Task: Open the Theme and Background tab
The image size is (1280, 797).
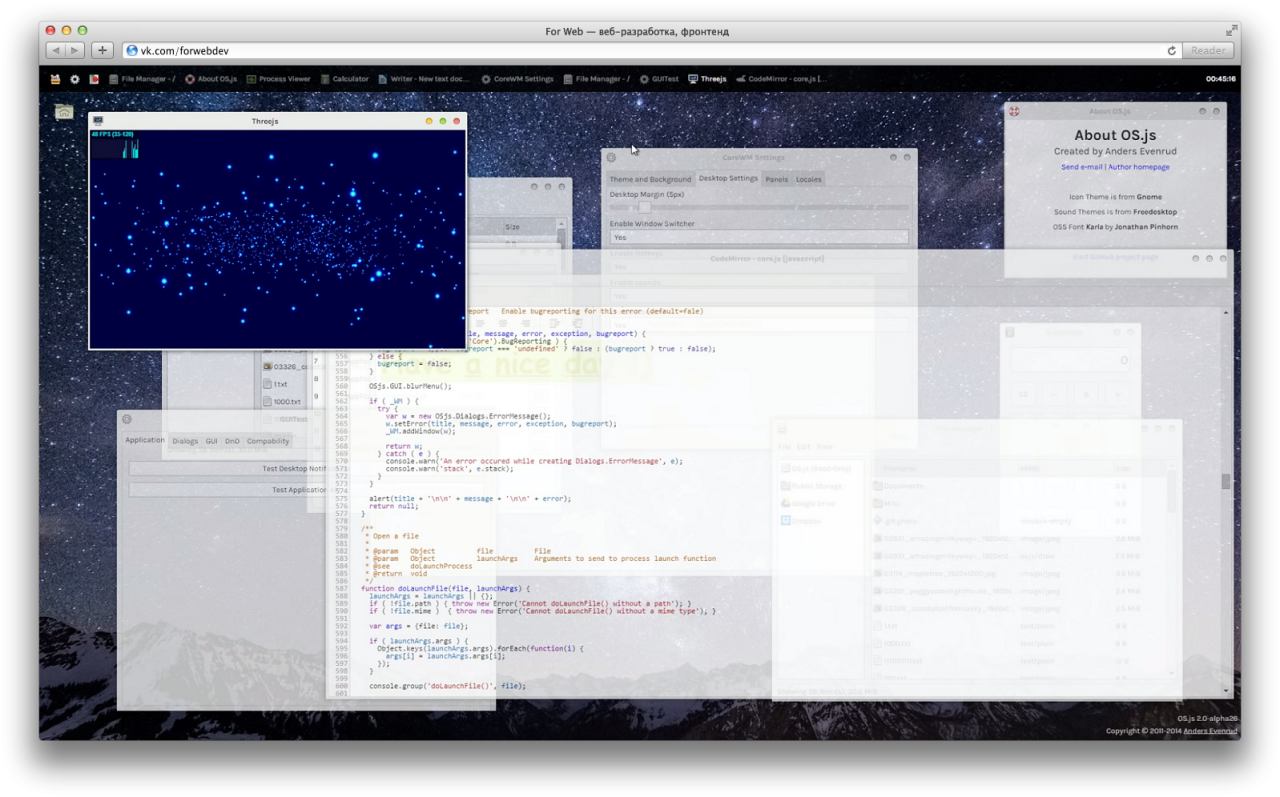Action: (650, 179)
